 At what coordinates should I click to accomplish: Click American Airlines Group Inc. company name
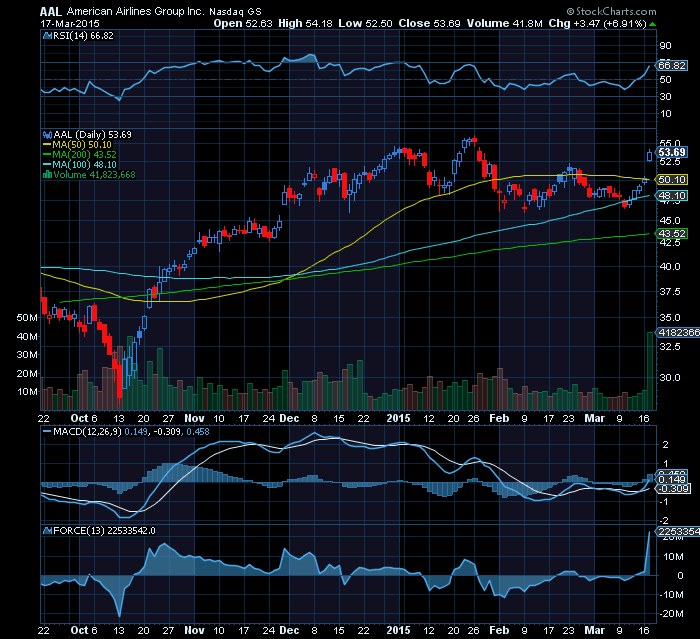coord(135,11)
